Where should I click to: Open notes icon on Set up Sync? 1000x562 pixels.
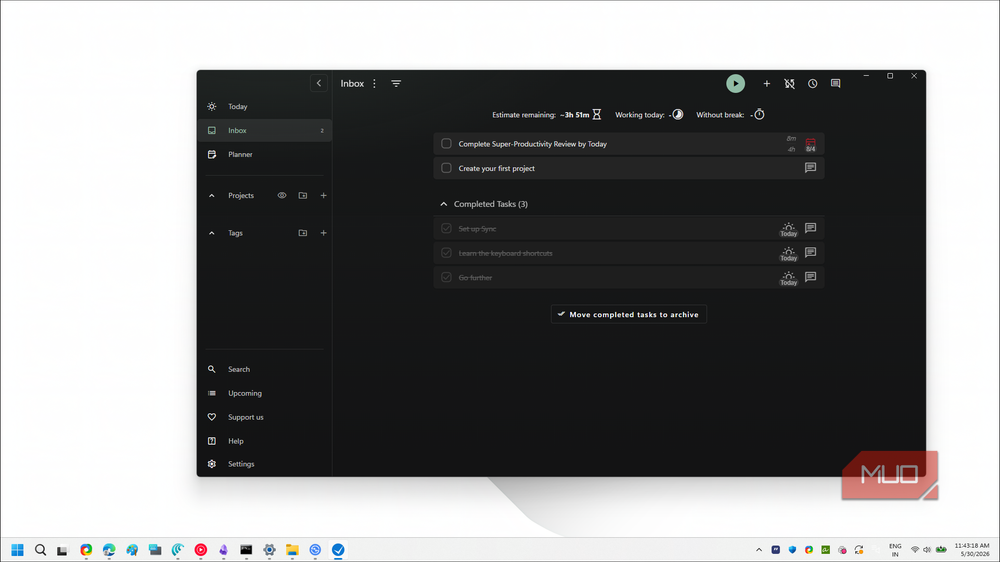click(x=811, y=228)
